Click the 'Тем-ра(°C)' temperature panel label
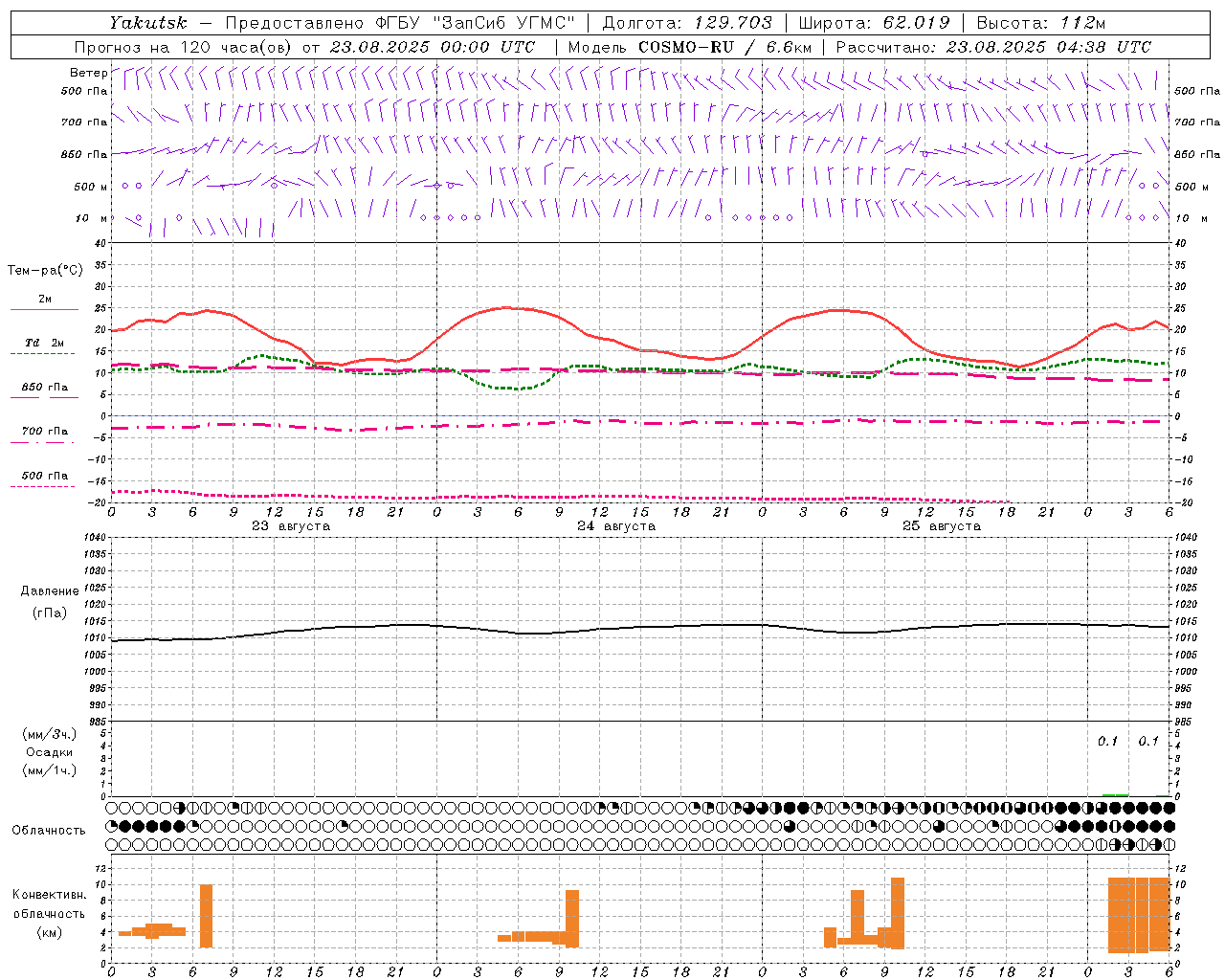 45,271
